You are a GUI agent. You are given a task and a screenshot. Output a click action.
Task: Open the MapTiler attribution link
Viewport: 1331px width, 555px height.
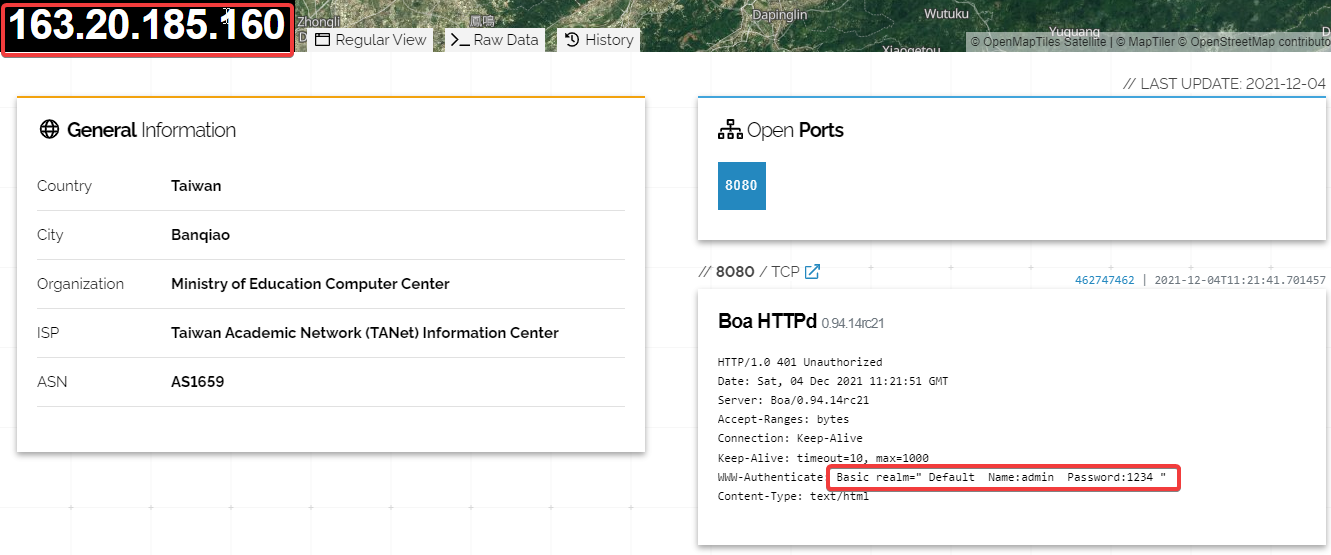point(1144,42)
